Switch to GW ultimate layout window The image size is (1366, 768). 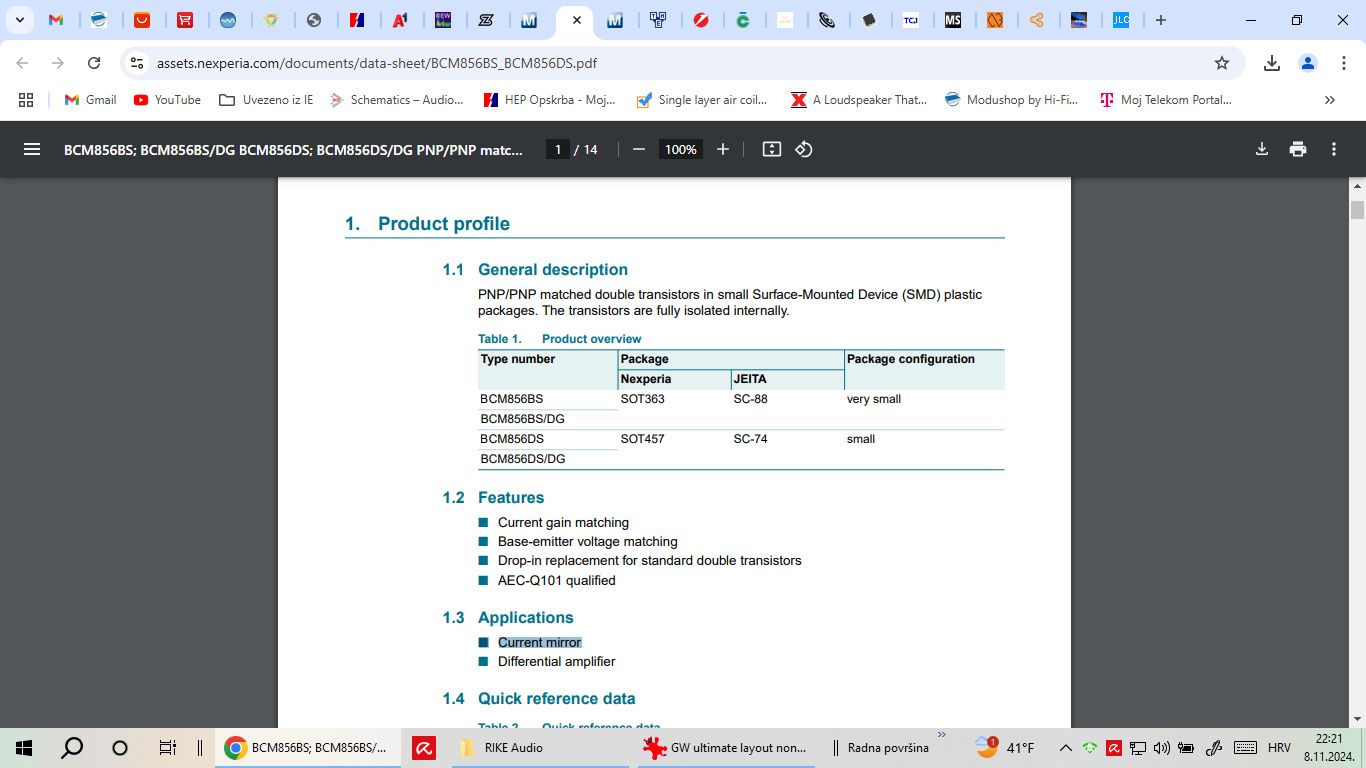click(x=727, y=748)
